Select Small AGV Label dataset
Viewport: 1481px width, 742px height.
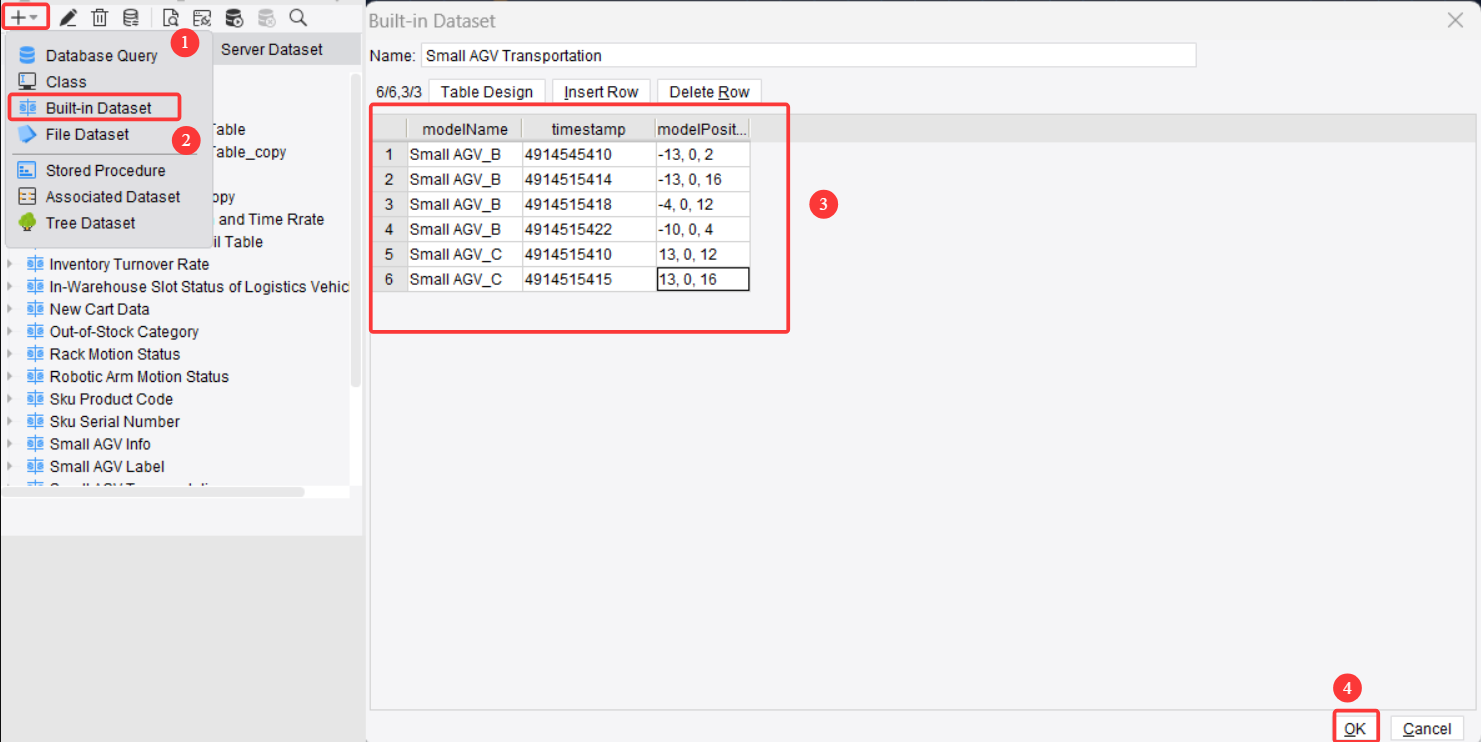[107, 467]
